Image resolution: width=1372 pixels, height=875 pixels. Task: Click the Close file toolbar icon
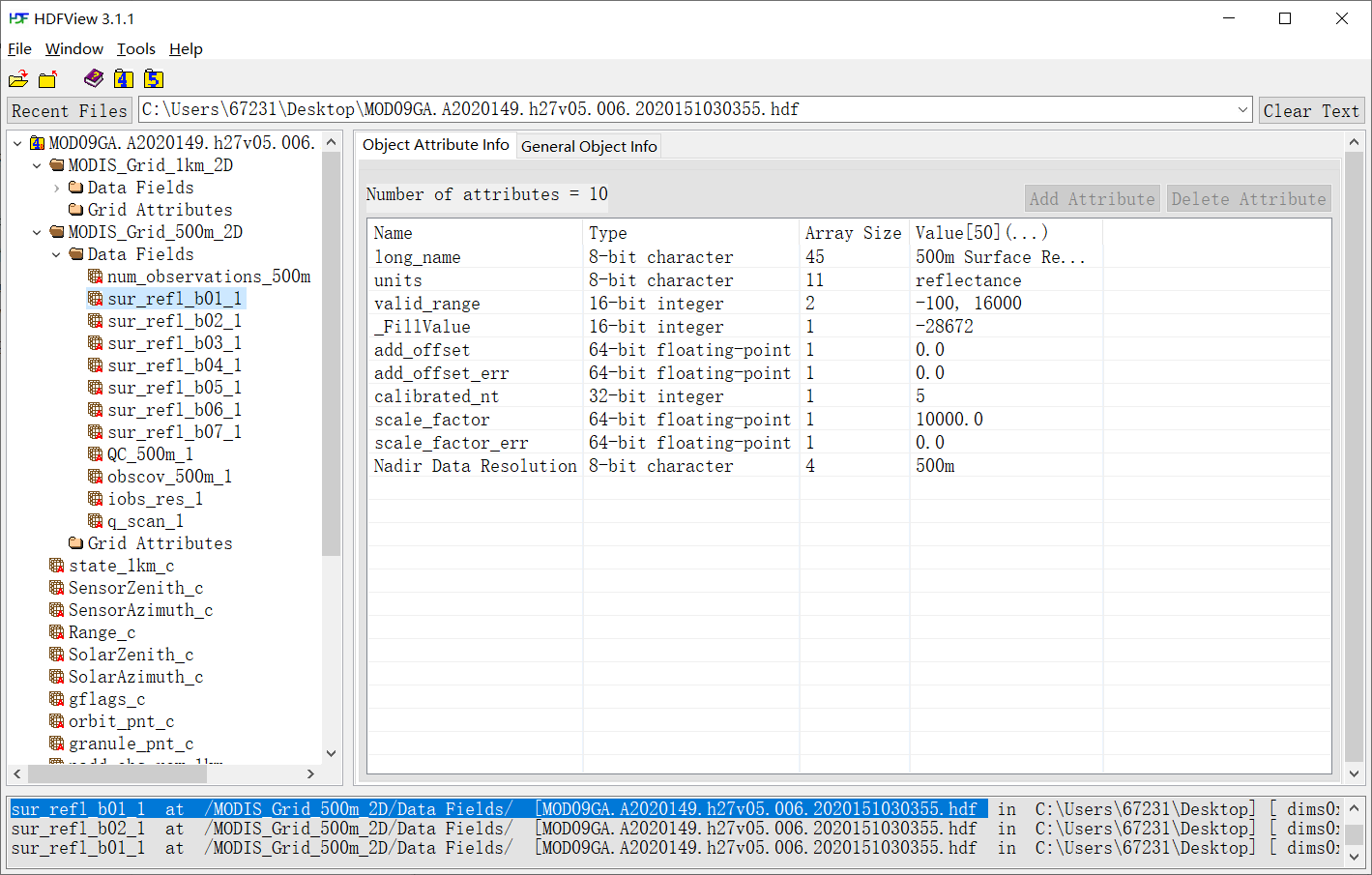[47, 79]
